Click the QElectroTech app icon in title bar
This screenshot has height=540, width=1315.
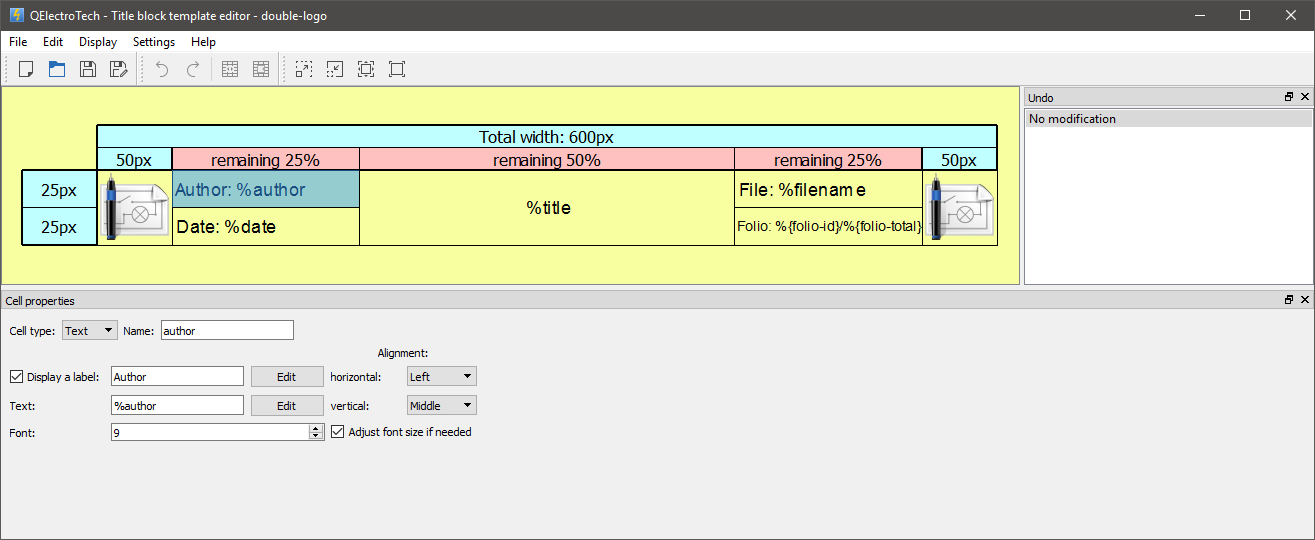[x=16, y=15]
